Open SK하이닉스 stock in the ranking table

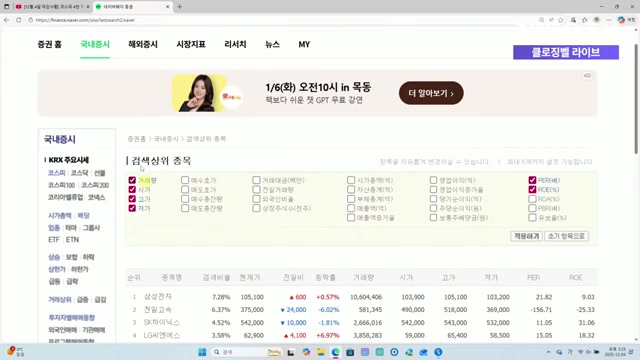click(162, 322)
